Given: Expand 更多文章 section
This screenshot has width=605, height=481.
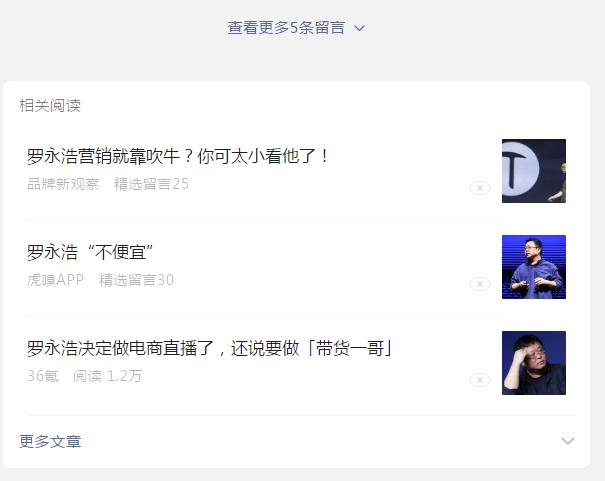Looking at the screenshot, I should pyautogui.click(x=296, y=441).
